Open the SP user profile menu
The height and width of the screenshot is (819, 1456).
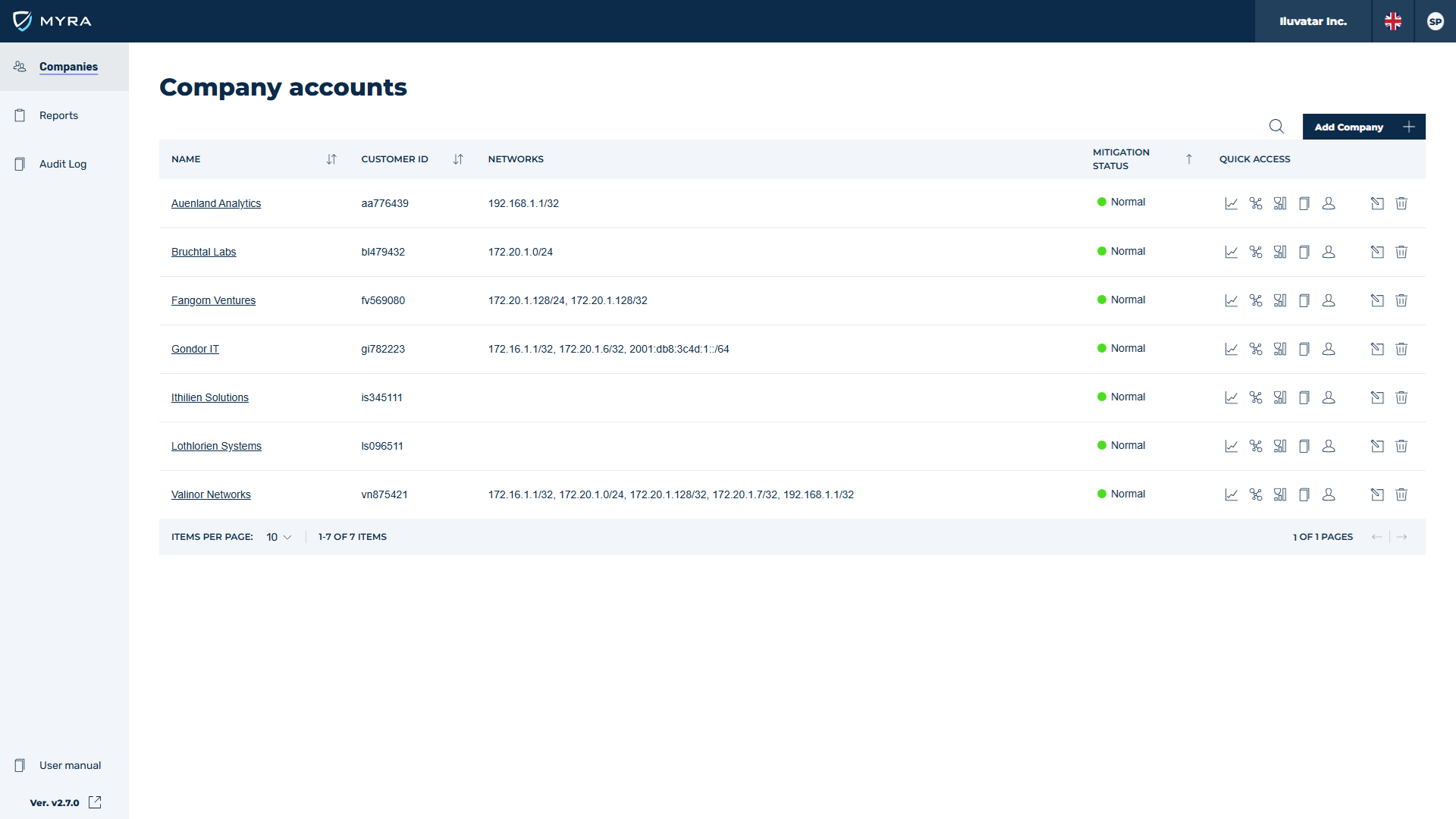click(x=1435, y=21)
